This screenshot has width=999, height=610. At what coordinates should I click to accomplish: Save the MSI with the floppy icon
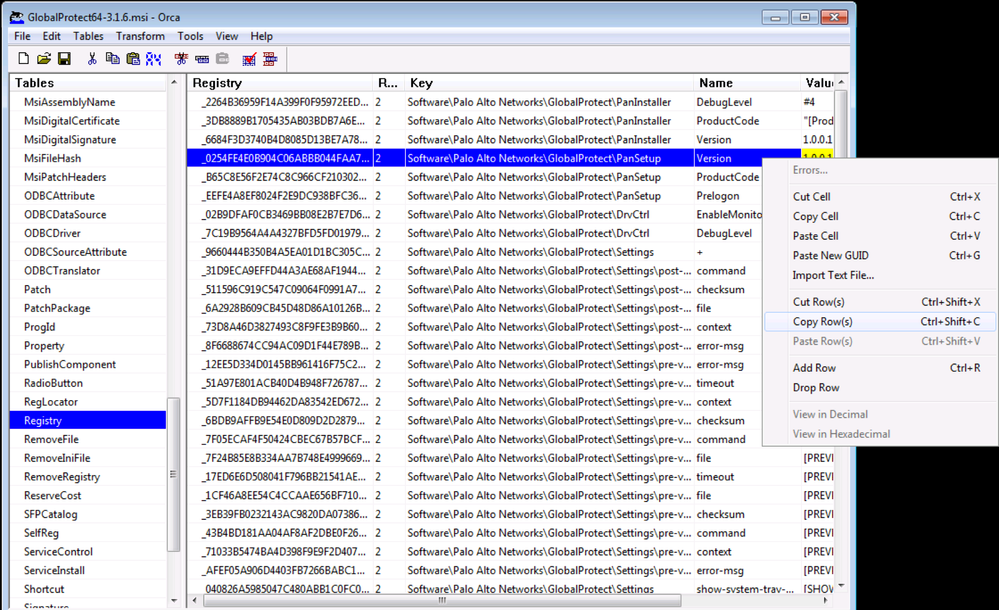pyautogui.click(x=63, y=59)
